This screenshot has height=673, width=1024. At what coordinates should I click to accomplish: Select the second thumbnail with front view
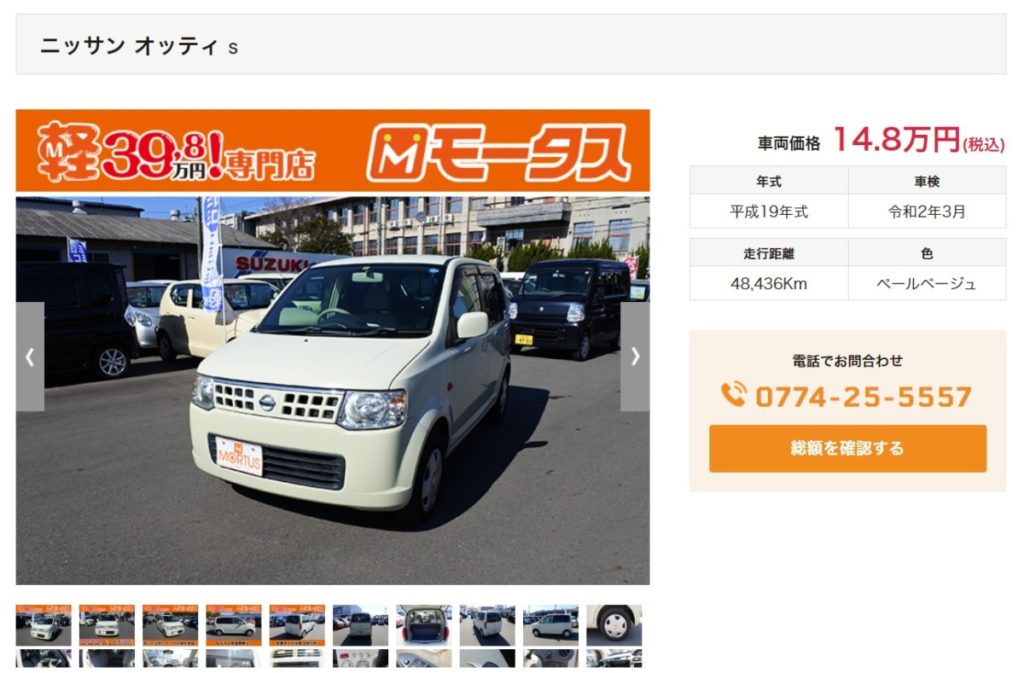(107, 625)
